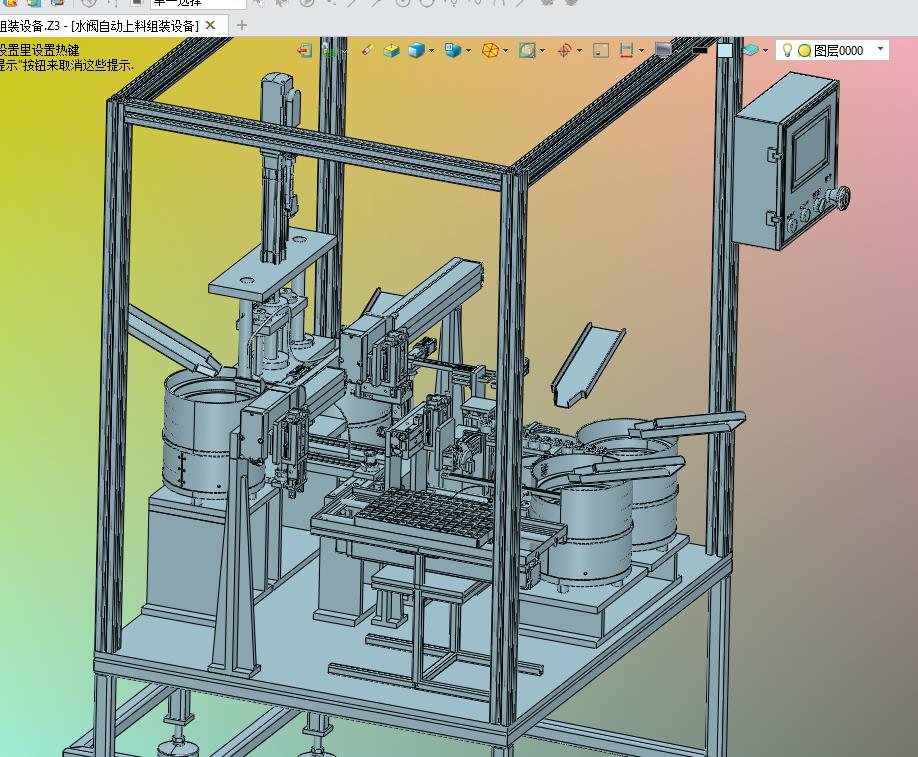
Task: Close the 水阀自动上料组装设备 tab
Action: click(x=211, y=26)
